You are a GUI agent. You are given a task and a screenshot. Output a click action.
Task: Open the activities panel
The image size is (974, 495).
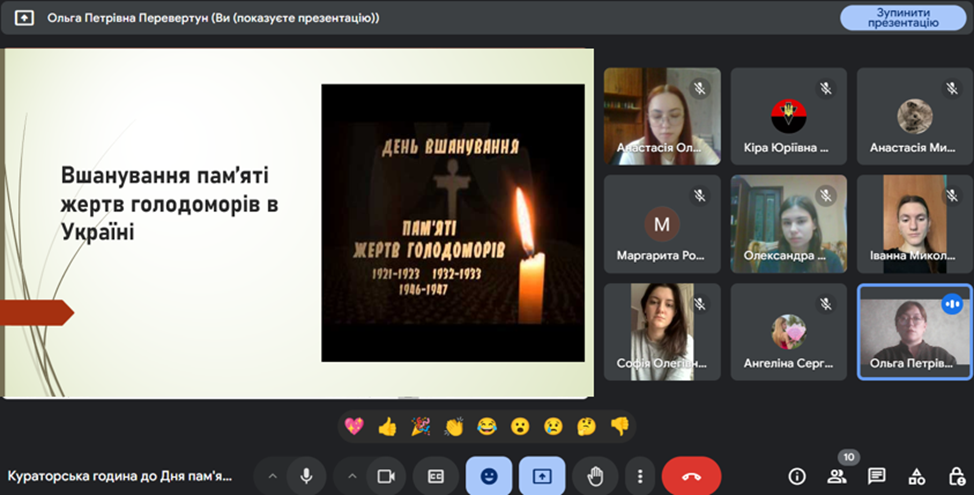coord(916,476)
